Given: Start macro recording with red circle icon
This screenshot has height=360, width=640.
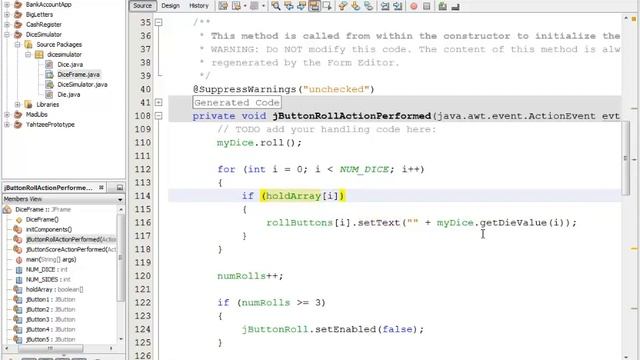Looking at the screenshot, I should click(413, 6).
